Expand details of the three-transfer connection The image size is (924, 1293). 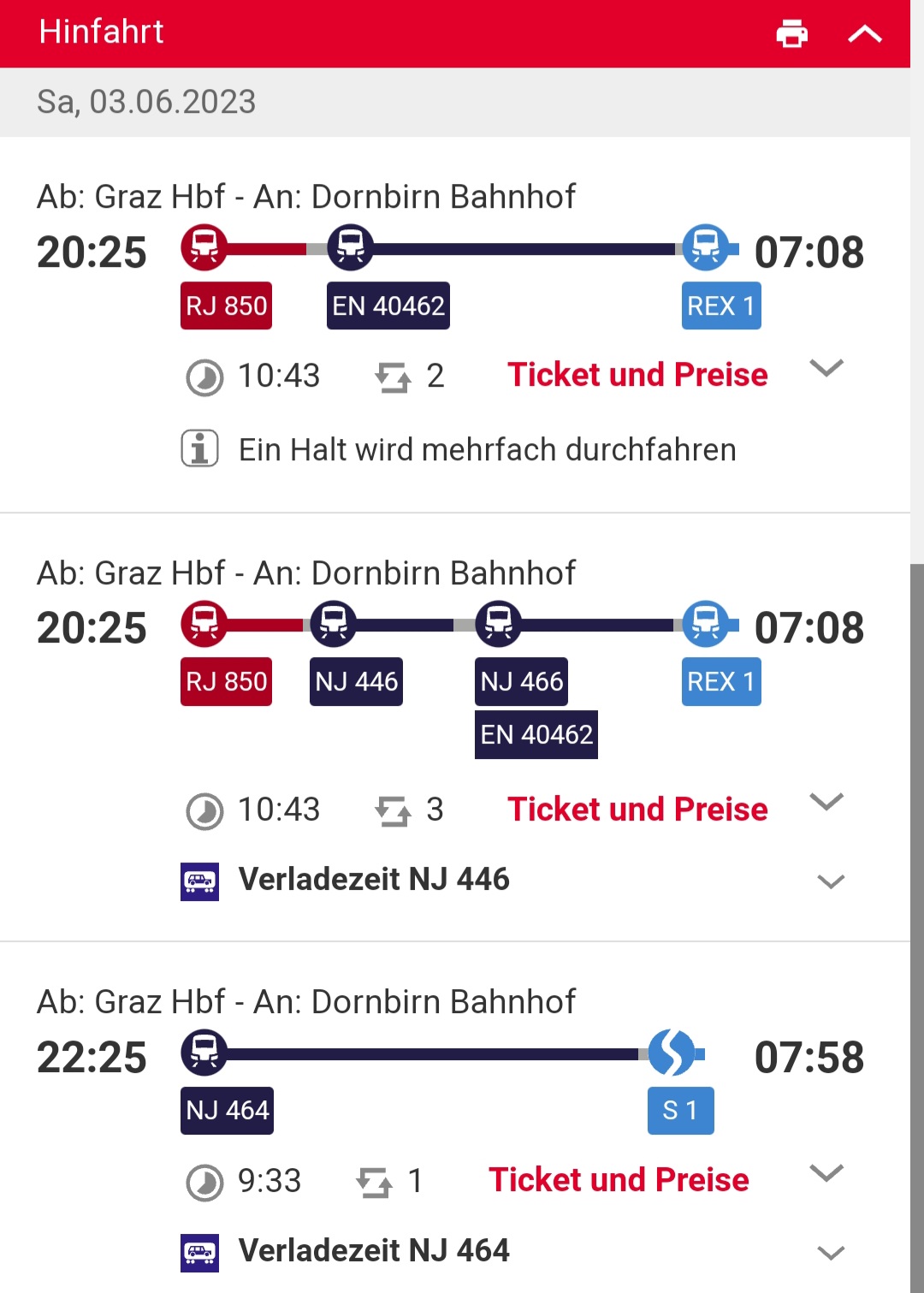(x=826, y=802)
